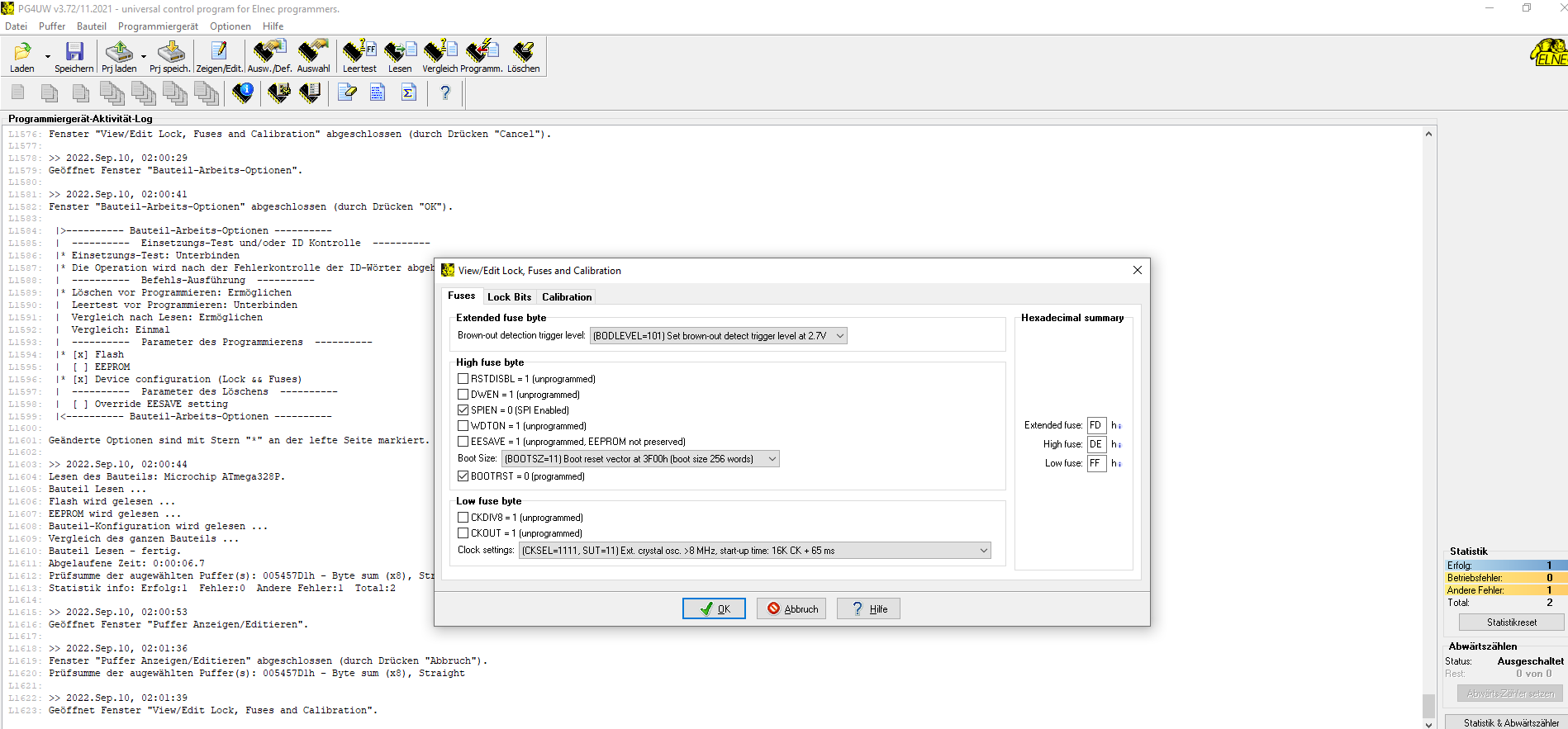Viewport: 1568px width, 729px height.
Task: Click the Prj speich. project save icon
Action: point(171,52)
